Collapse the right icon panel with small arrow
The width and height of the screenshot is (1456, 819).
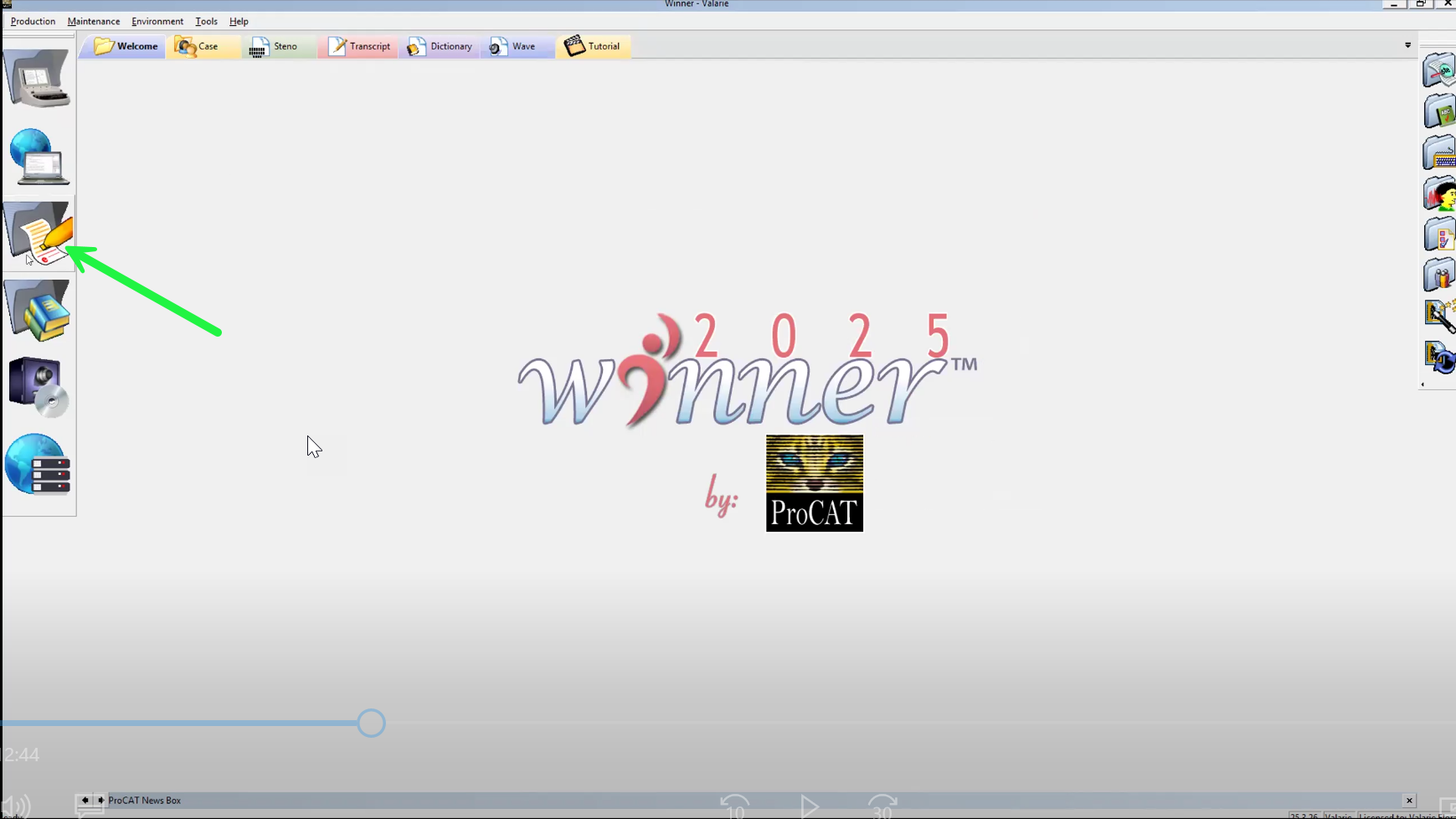click(x=1423, y=384)
